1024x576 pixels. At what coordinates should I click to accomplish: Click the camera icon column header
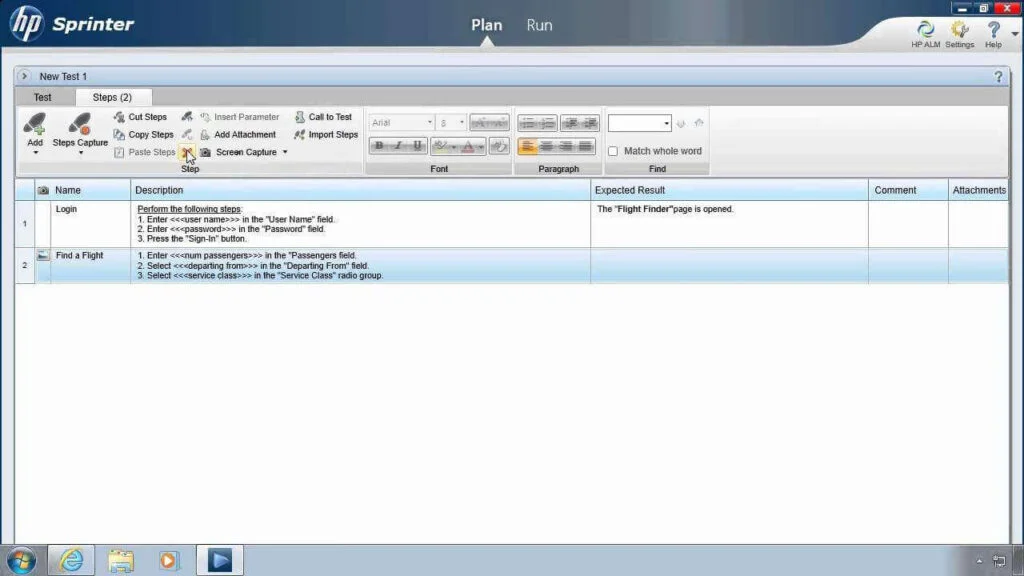point(43,190)
